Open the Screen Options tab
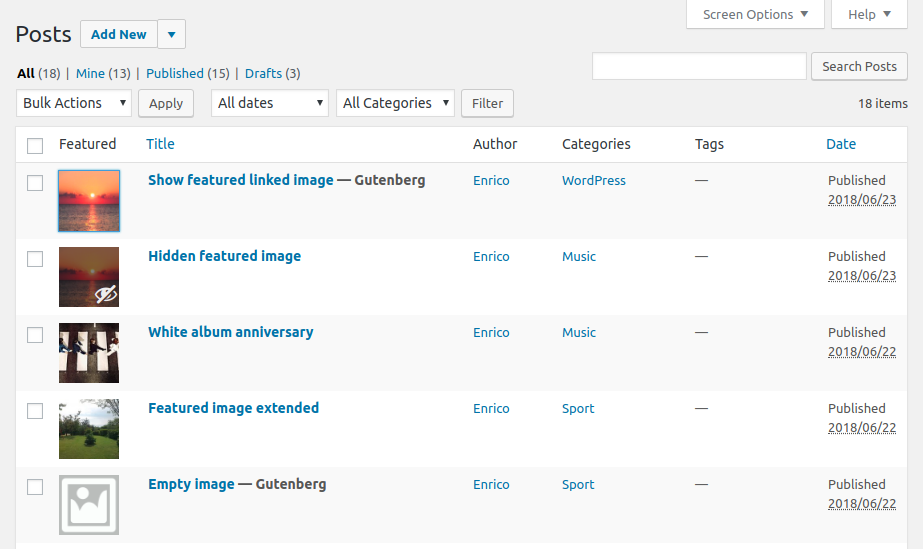The height and width of the screenshot is (549, 923). (x=755, y=15)
